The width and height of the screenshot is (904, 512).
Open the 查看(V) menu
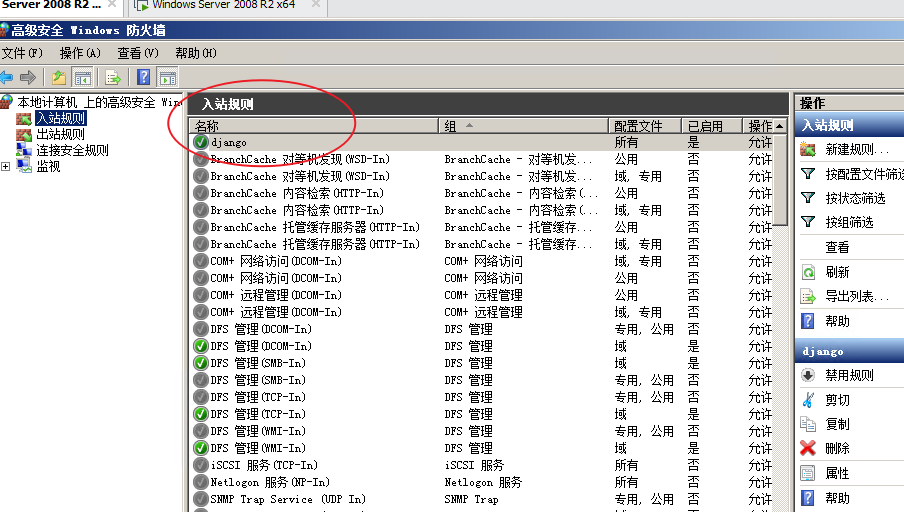point(137,53)
